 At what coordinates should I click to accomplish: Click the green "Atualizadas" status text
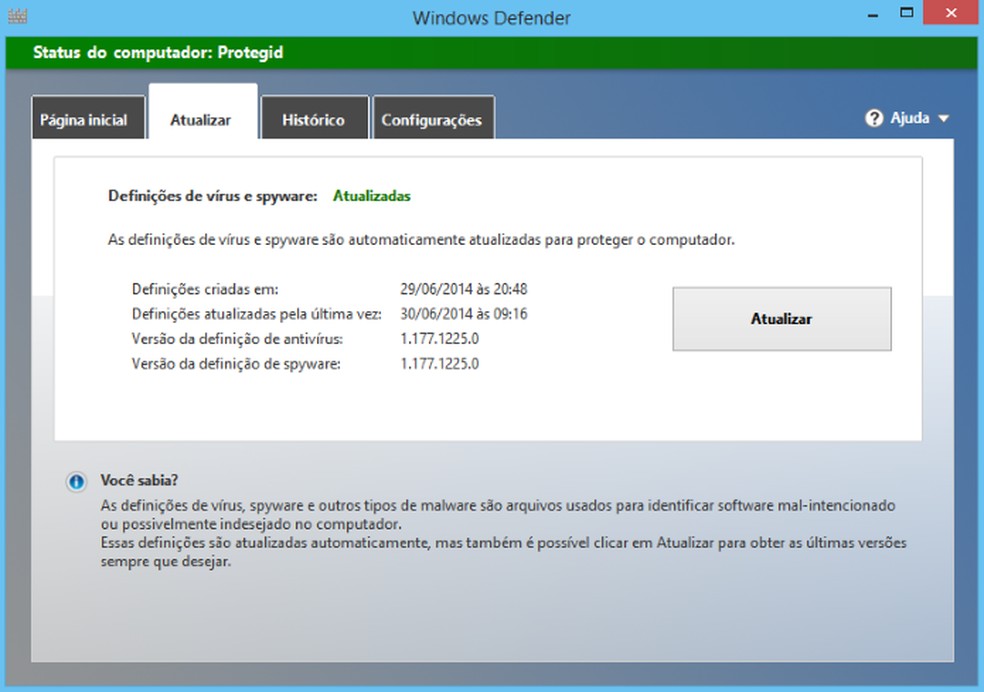tap(370, 196)
